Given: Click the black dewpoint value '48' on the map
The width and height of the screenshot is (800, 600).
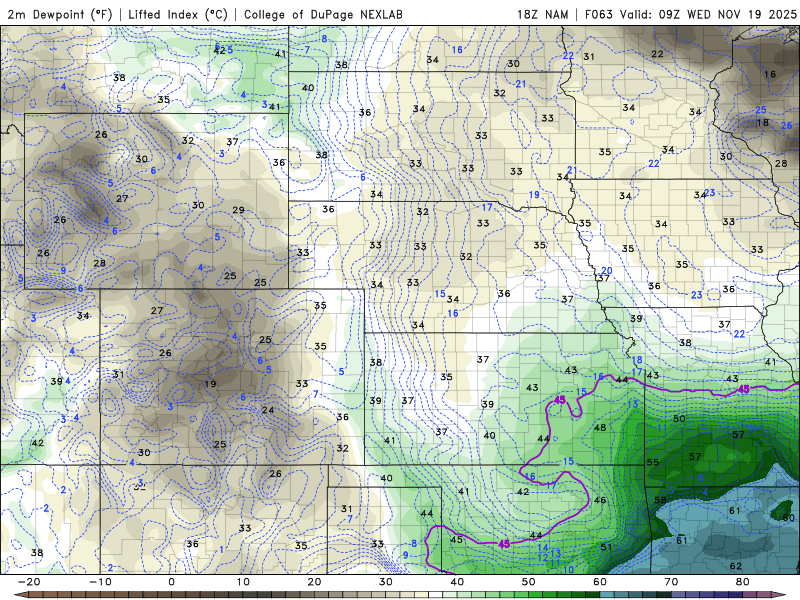Looking at the screenshot, I should coord(600,428).
